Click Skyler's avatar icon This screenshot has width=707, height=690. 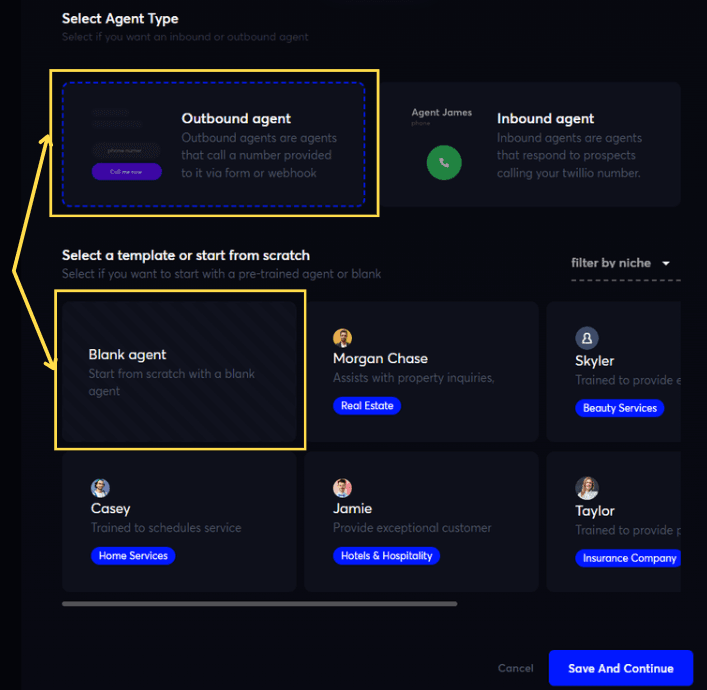tap(586, 338)
